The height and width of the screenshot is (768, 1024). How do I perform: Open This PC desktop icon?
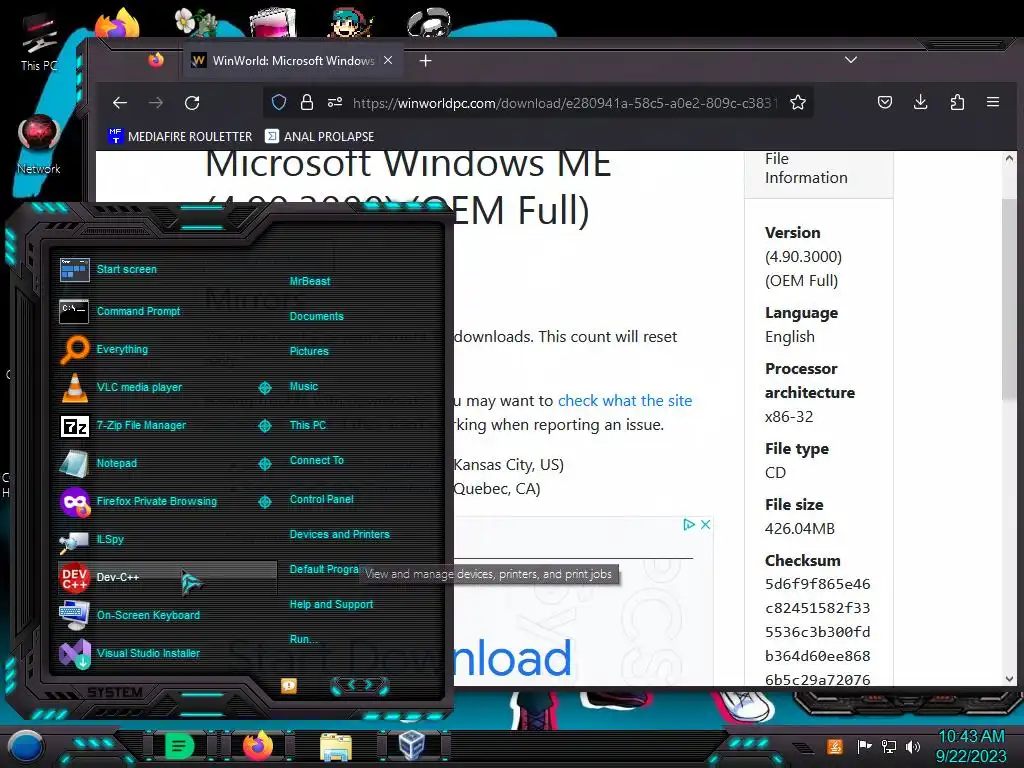[x=39, y=42]
